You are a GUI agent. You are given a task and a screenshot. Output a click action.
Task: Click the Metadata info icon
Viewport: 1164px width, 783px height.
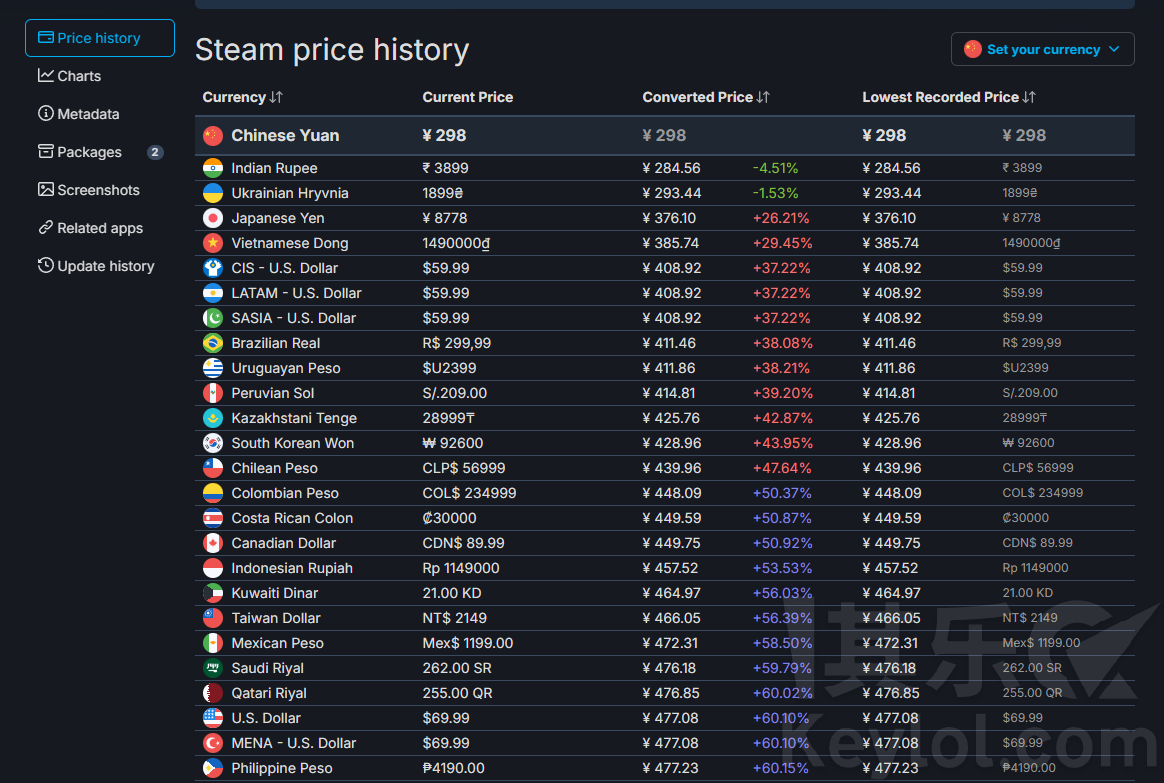(x=46, y=114)
